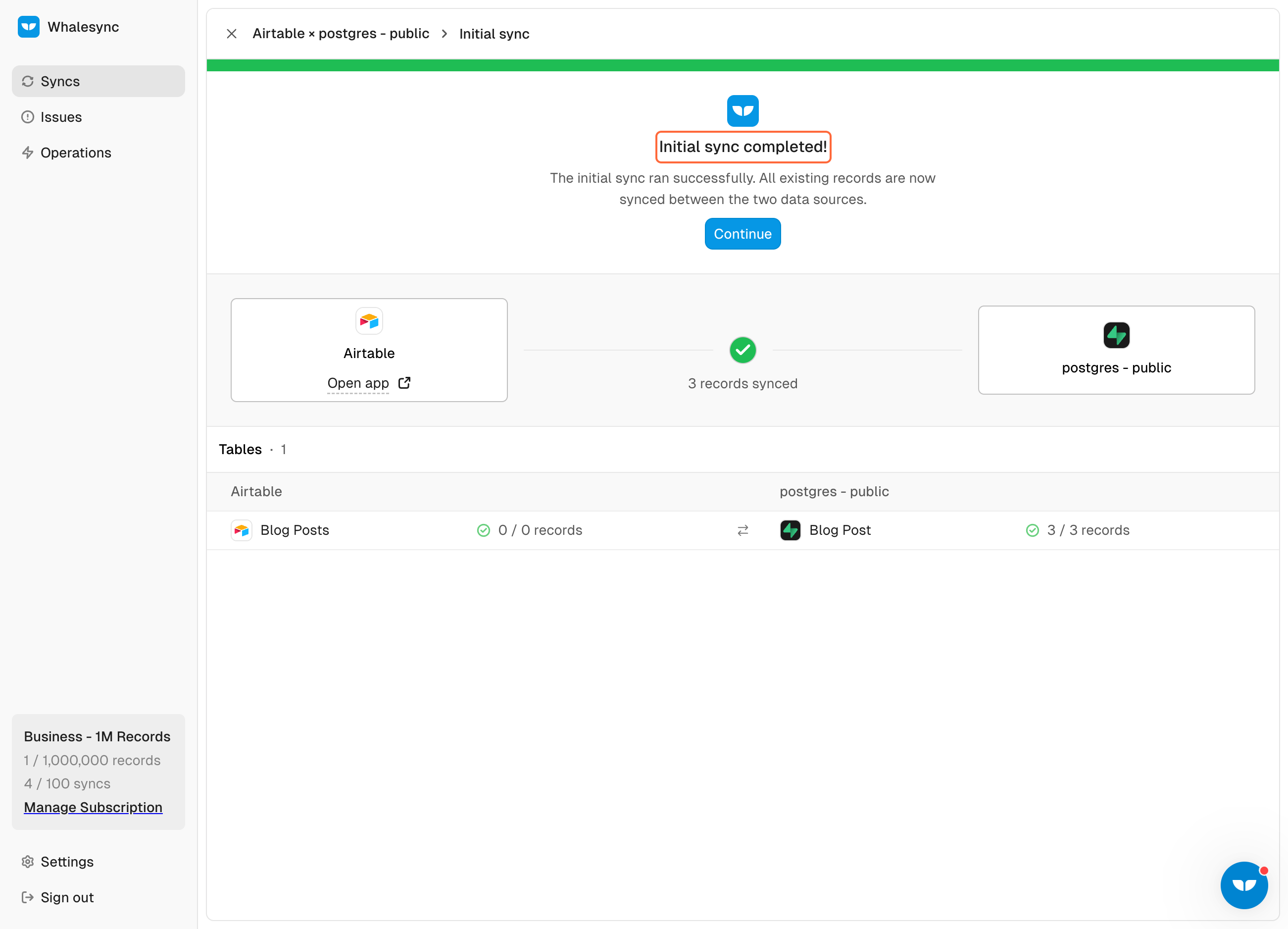Click the green check records synced icon
Screen dimensions: 1288x929
[743, 350]
